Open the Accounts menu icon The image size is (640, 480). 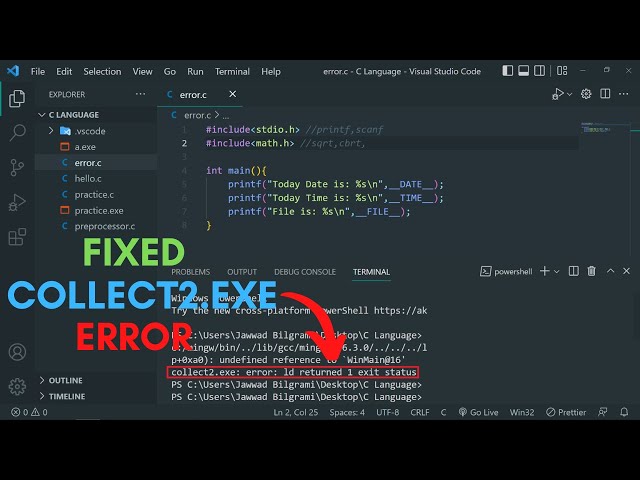tap(17, 352)
